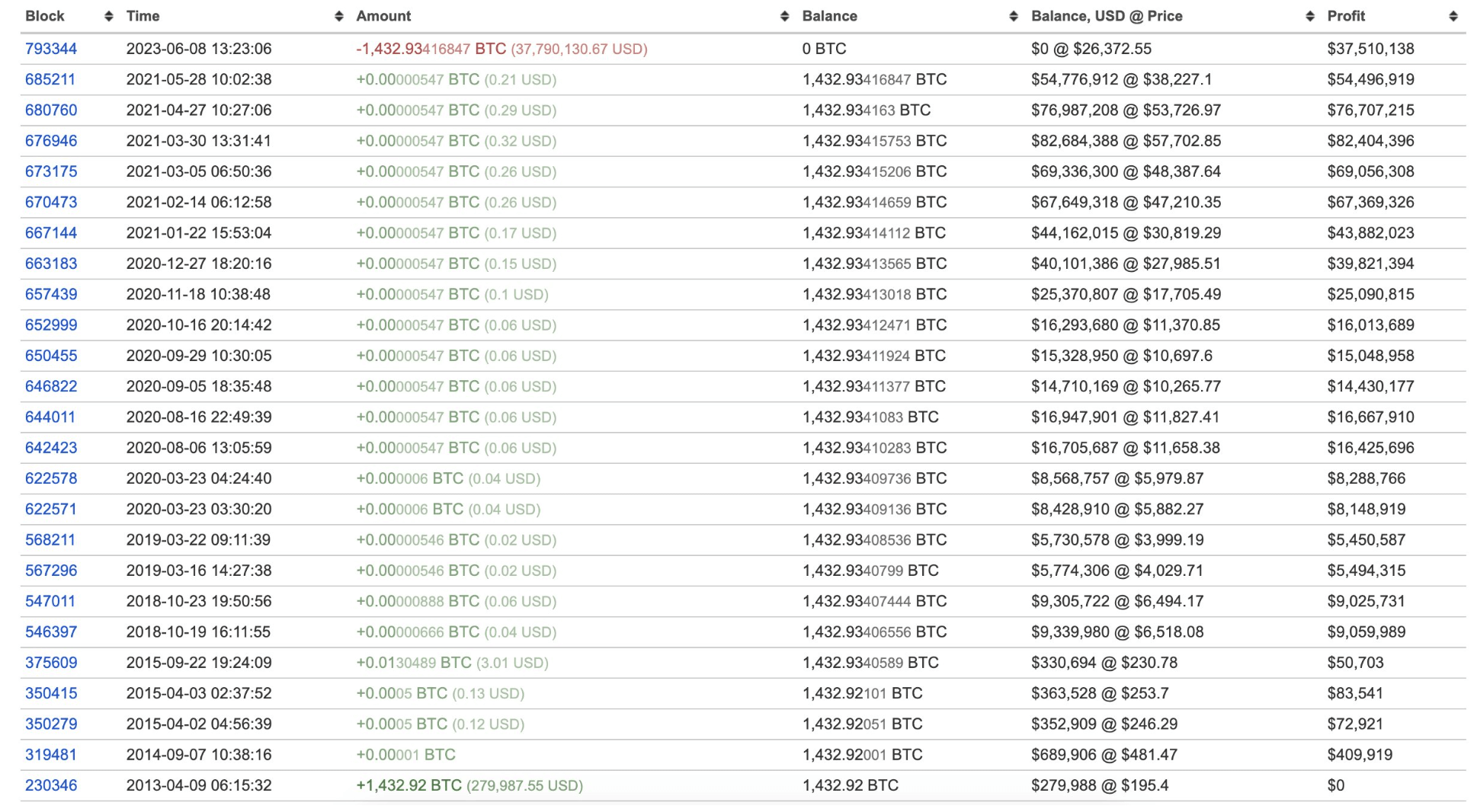Select price cell $8,428,910 @ $5,882.27
Image resolution: width=1477 pixels, height=812 pixels.
click(x=1117, y=510)
